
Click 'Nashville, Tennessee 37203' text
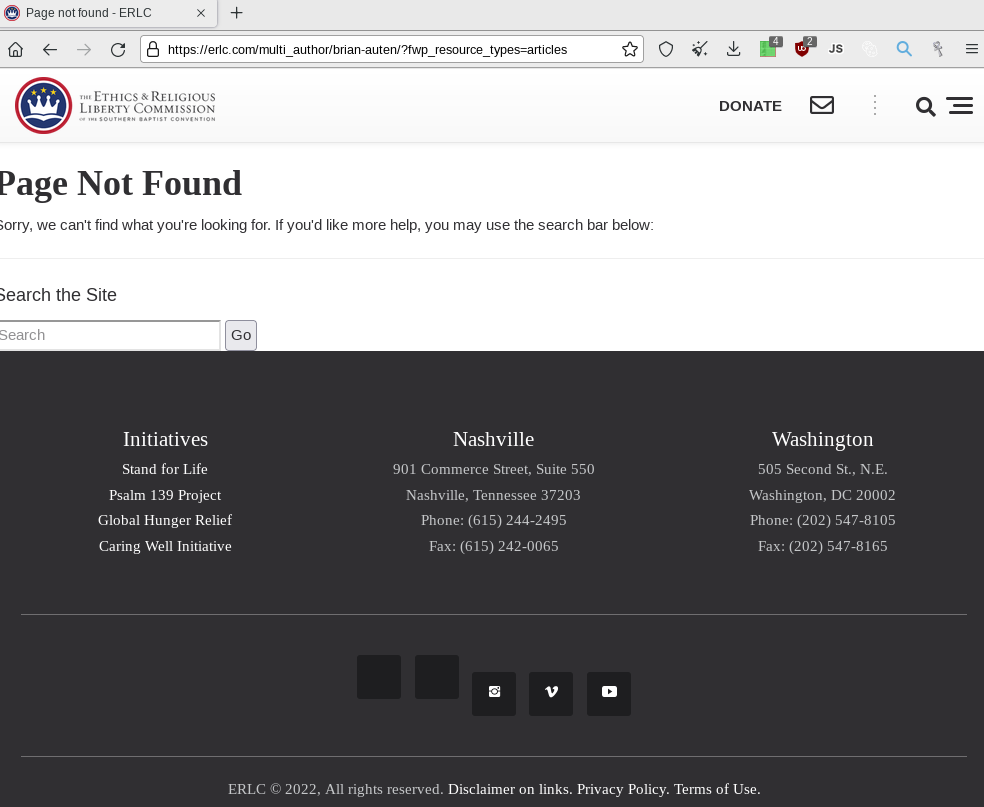click(x=493, y=495)
